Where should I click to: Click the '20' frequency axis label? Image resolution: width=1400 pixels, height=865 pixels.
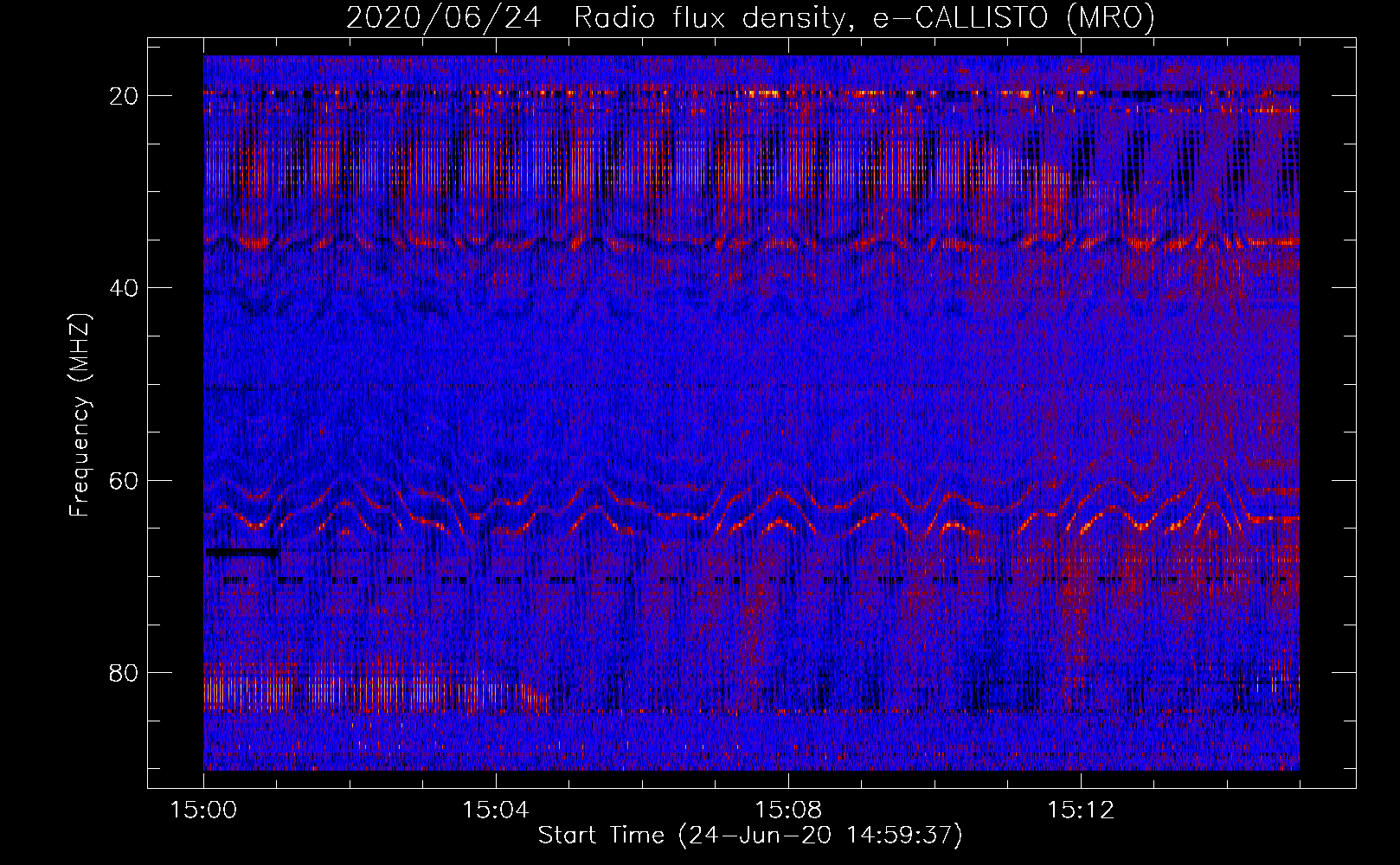point(125,96)
